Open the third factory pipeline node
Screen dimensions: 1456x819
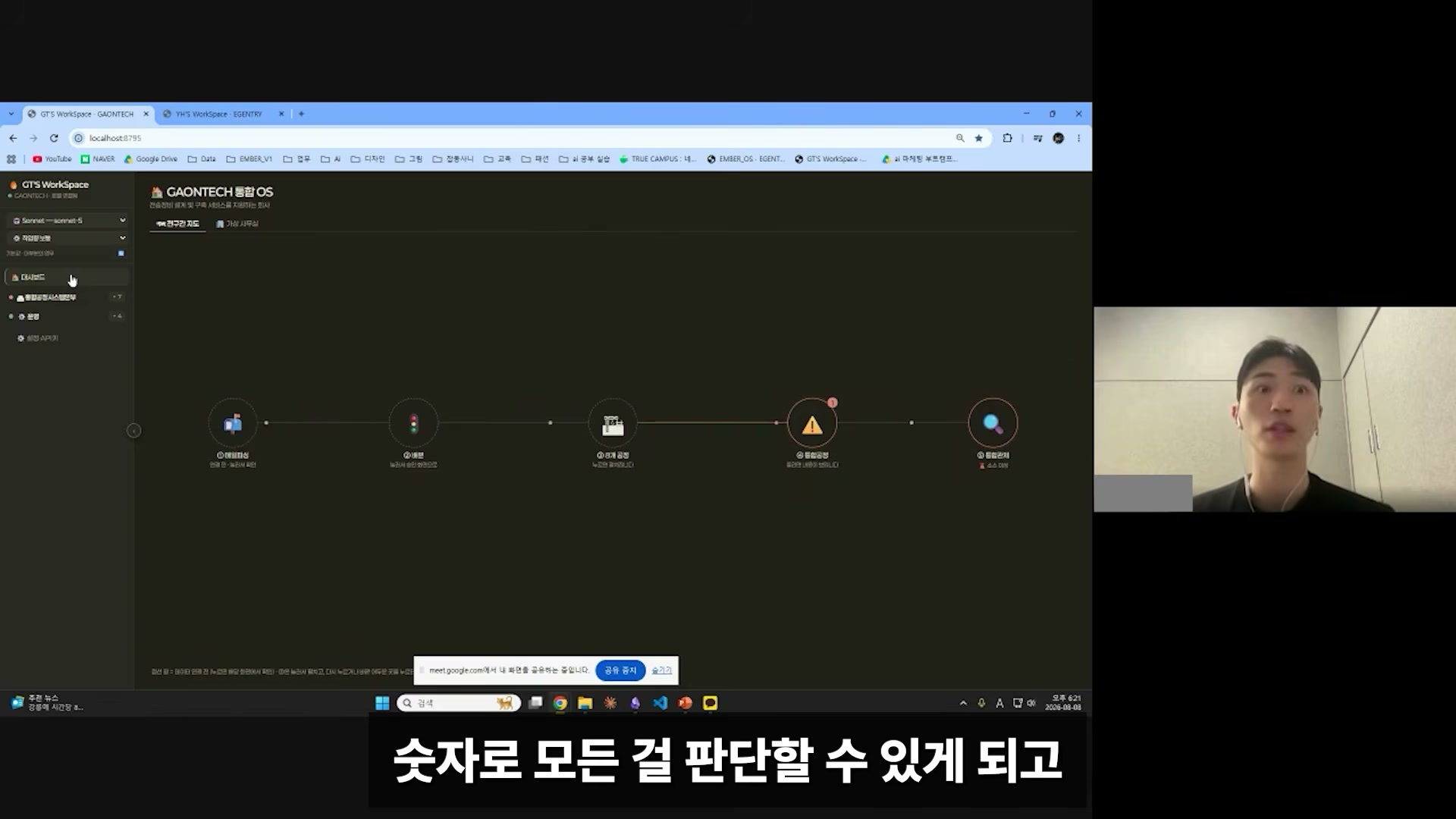(x=613, y=423)
